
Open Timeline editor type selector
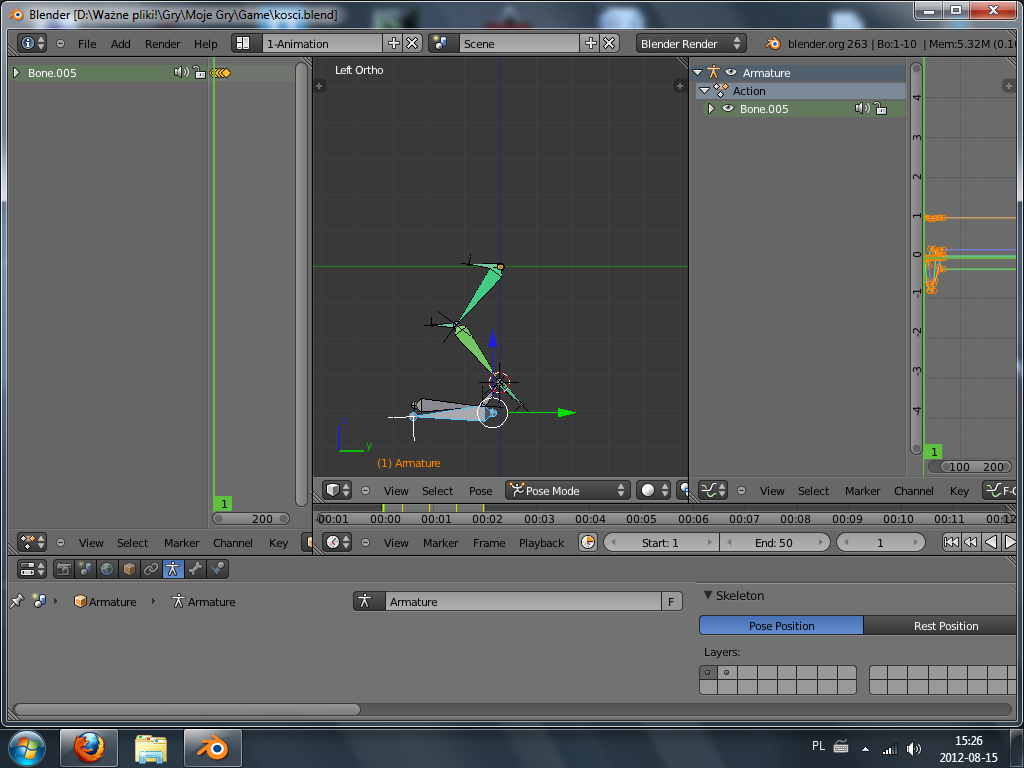(338, 543)
